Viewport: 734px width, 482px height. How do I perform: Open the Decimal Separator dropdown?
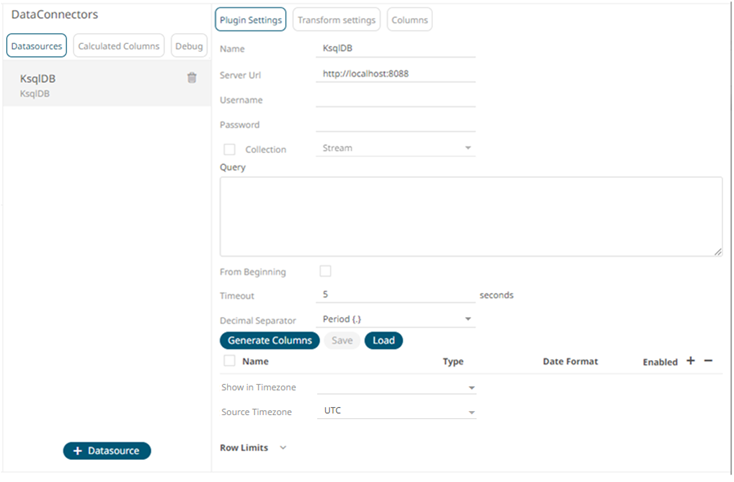click(396, 319)
